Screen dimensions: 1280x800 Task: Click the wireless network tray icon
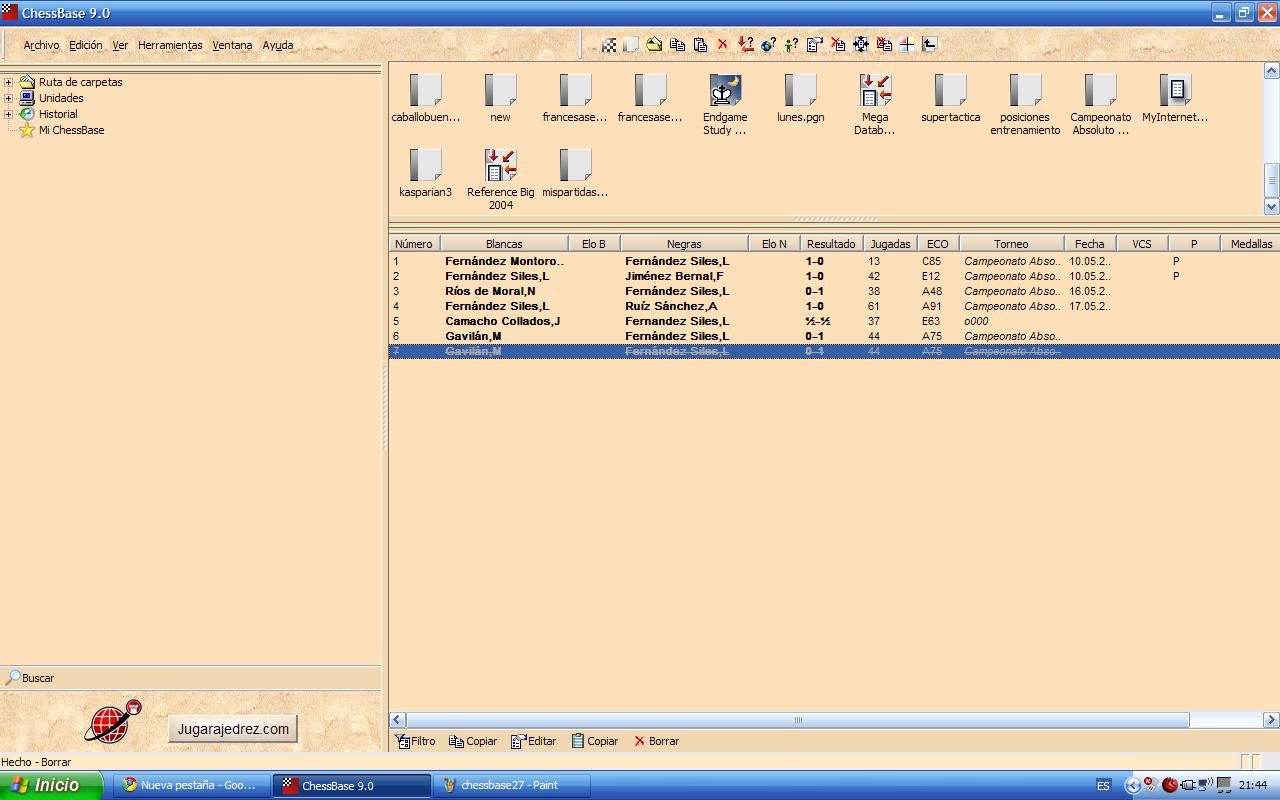tap(1205, 785)
